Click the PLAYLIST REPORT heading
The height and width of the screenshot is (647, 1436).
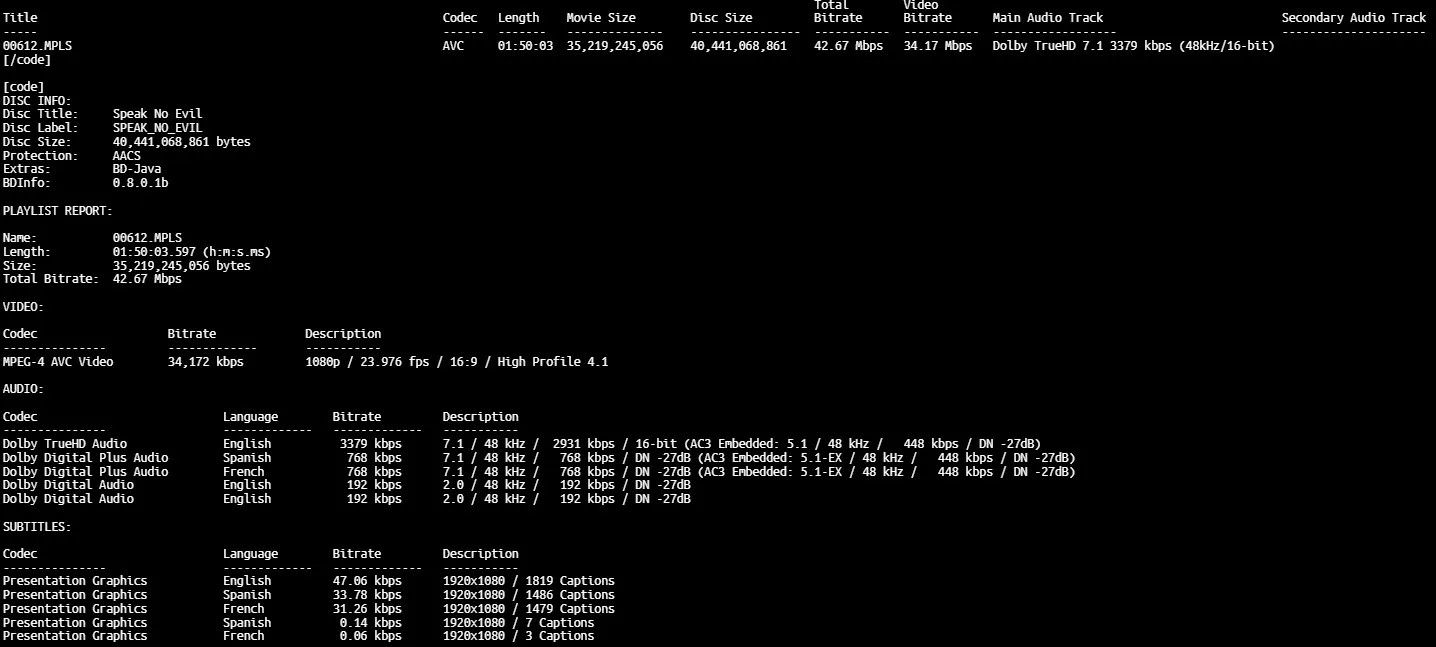point(57,211)
